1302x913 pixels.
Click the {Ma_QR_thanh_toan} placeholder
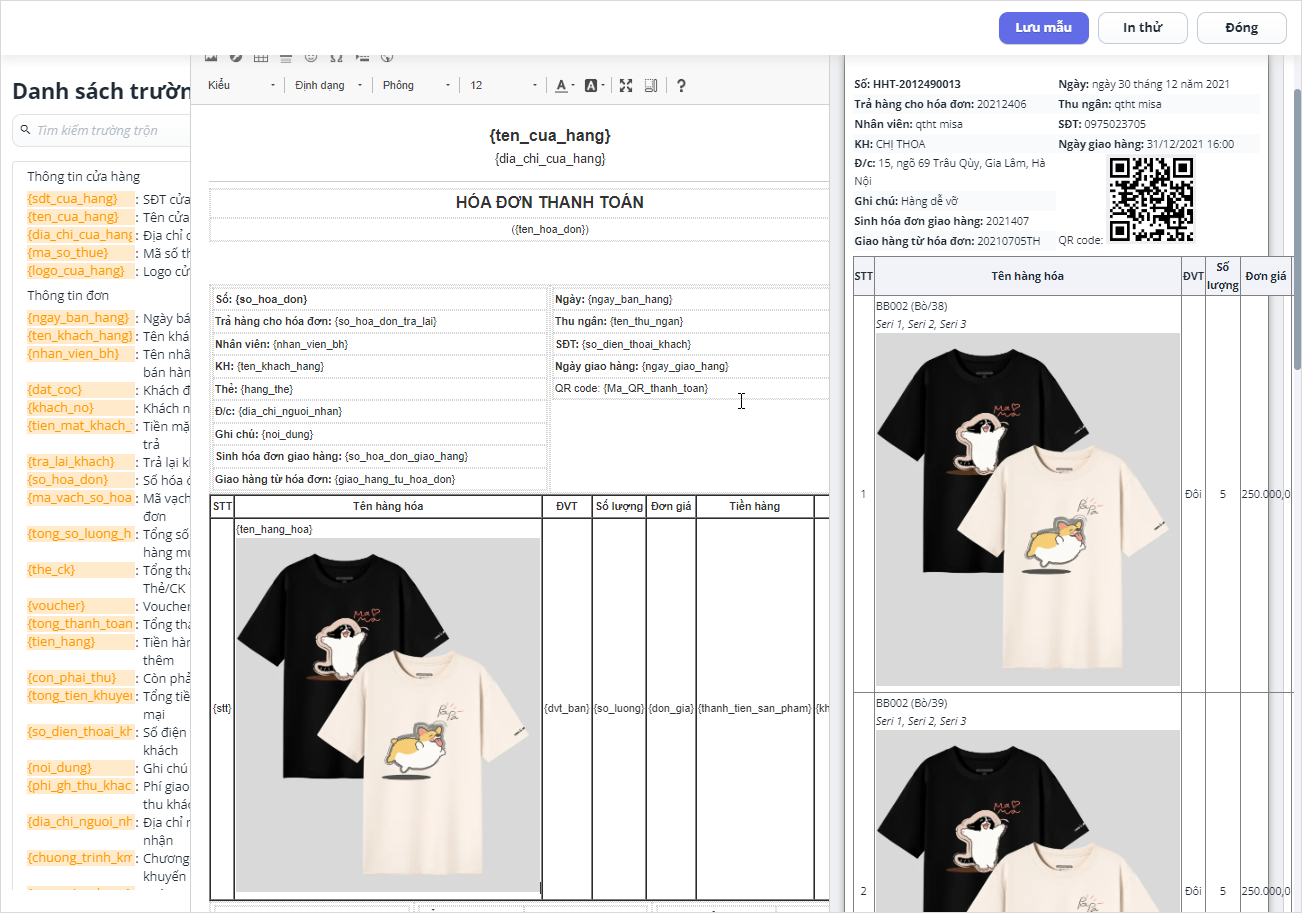tap(656, 388)
